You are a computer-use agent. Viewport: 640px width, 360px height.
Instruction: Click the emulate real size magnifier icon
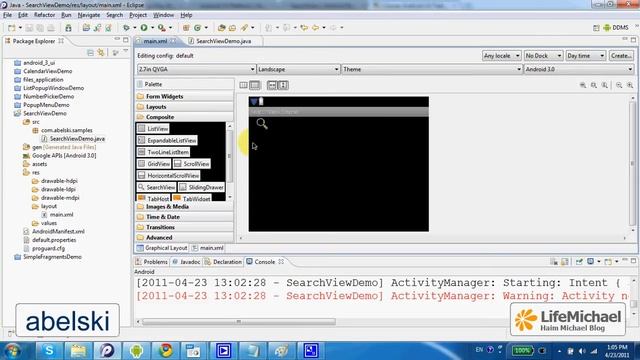pos(583,85)
